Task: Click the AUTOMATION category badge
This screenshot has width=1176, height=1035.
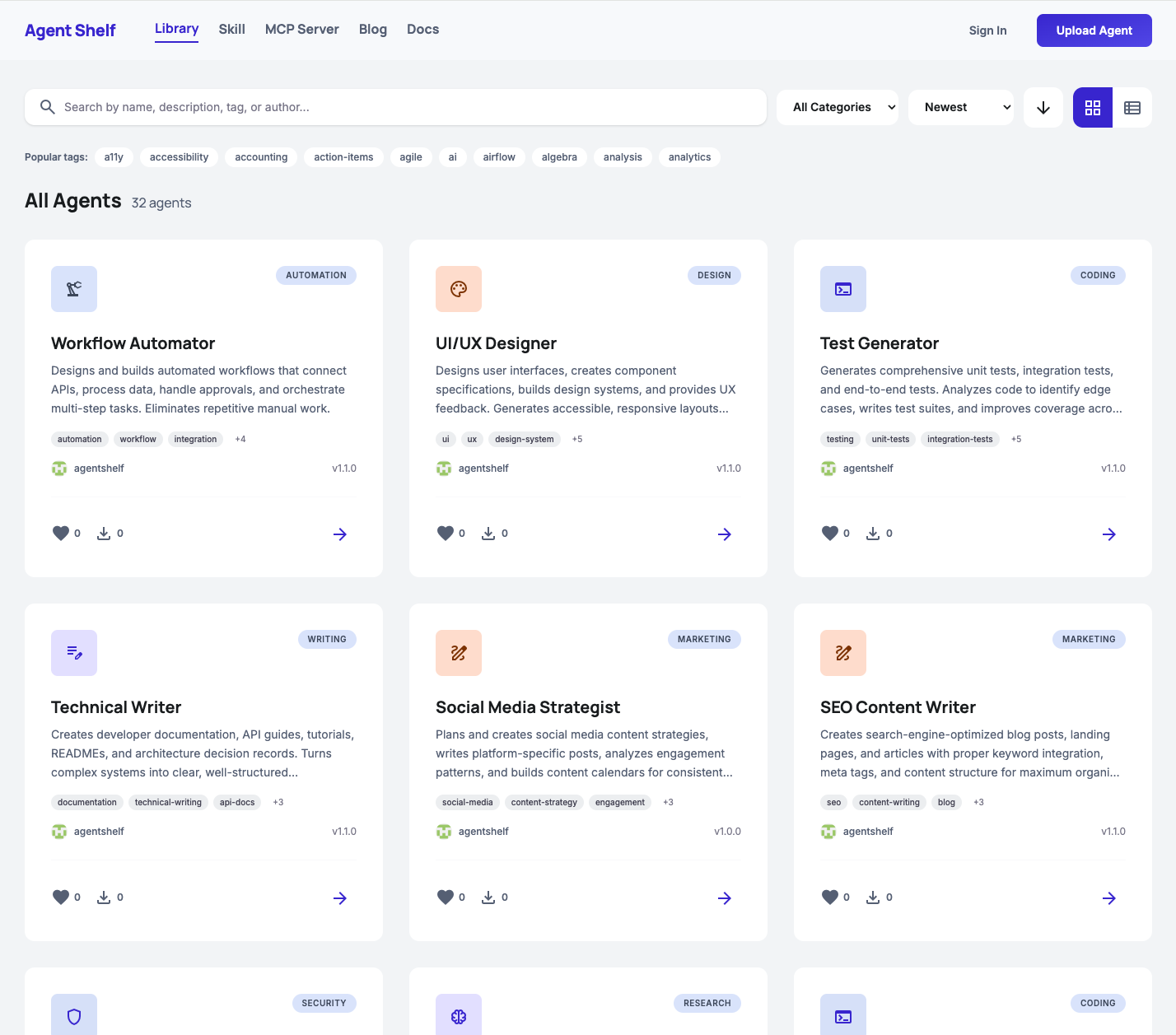Action: pos(316,275)
